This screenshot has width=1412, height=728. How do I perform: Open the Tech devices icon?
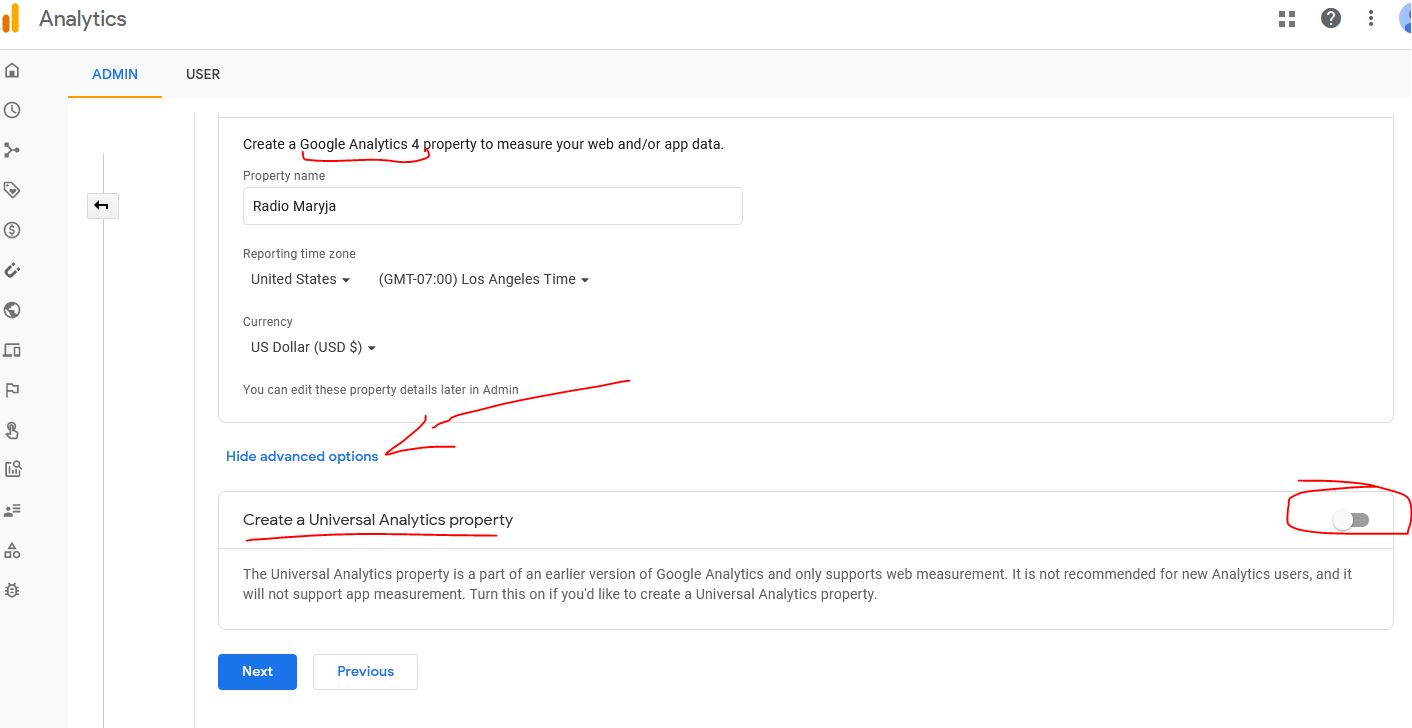click(12, 350)
